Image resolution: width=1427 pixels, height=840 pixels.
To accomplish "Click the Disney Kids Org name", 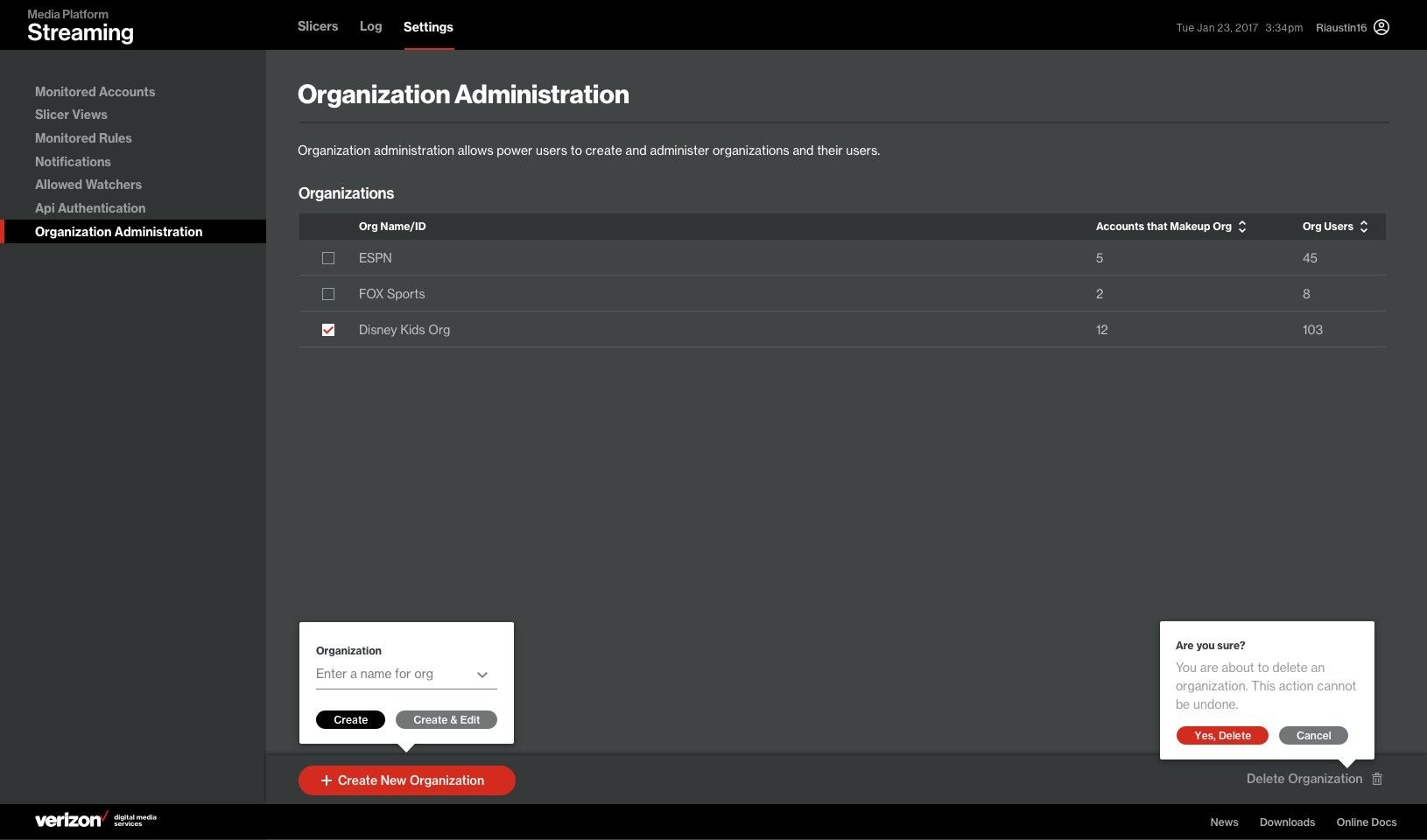I will 404,330.
